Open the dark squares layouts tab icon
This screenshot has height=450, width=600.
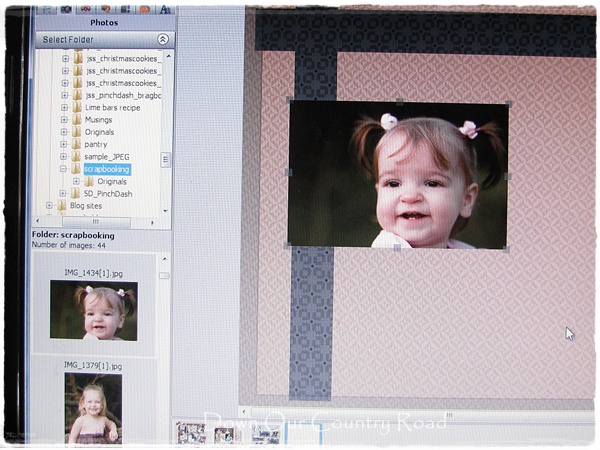126,10
